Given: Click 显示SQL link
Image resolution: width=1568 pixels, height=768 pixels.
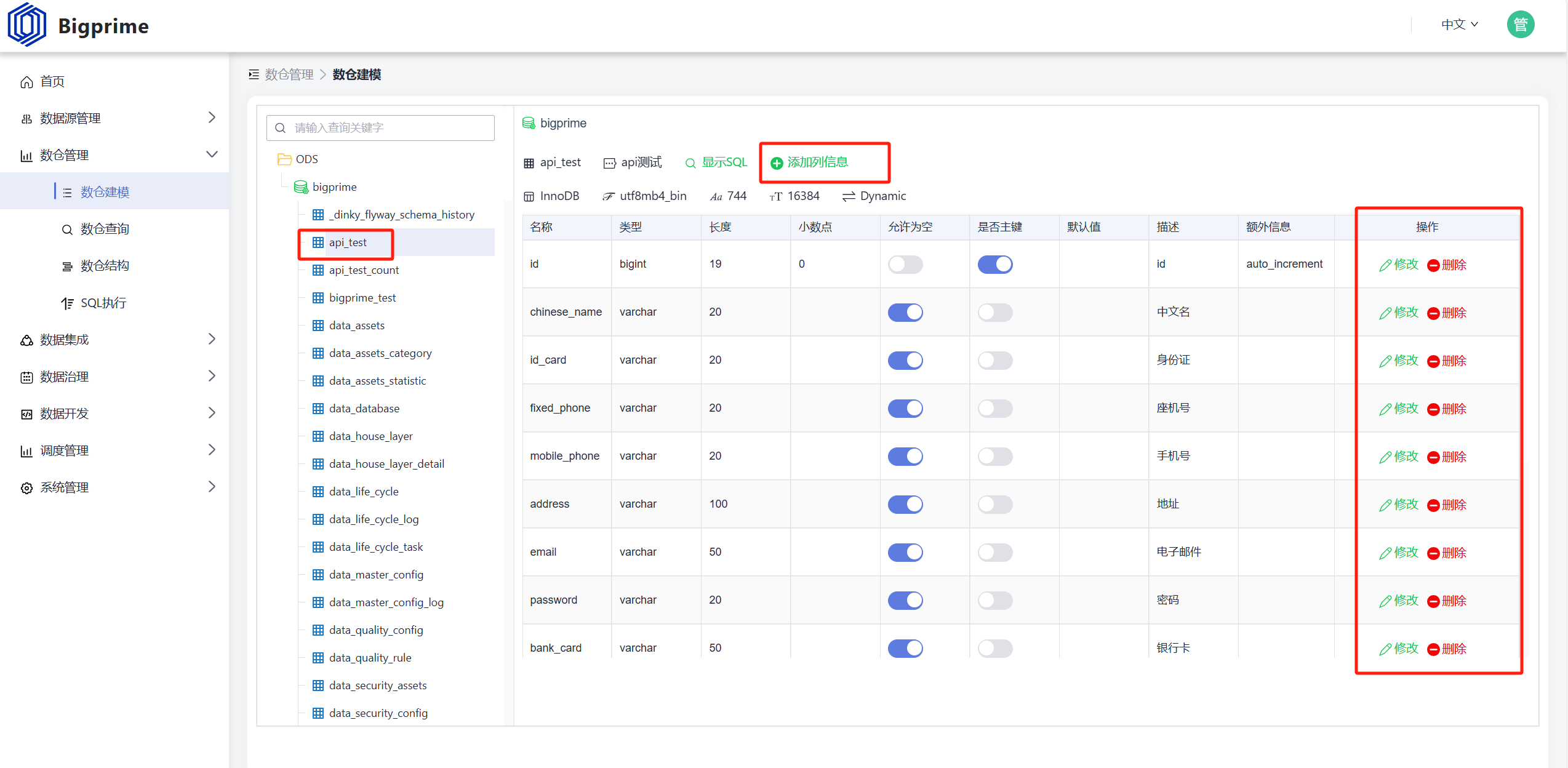Looking at the screenshot, I should (716, 162).
